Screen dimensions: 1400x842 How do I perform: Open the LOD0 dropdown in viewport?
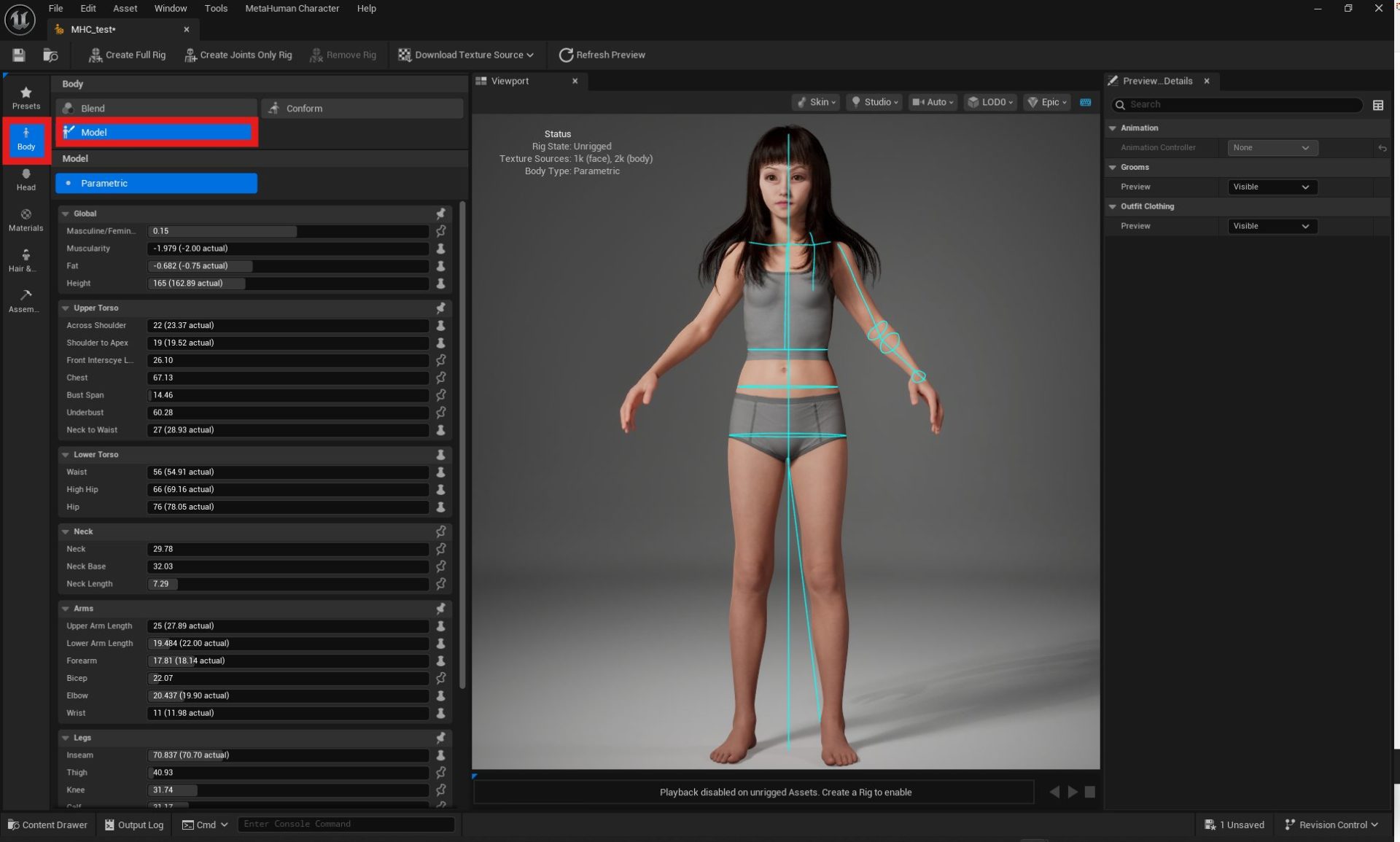(x=989, y=102)
